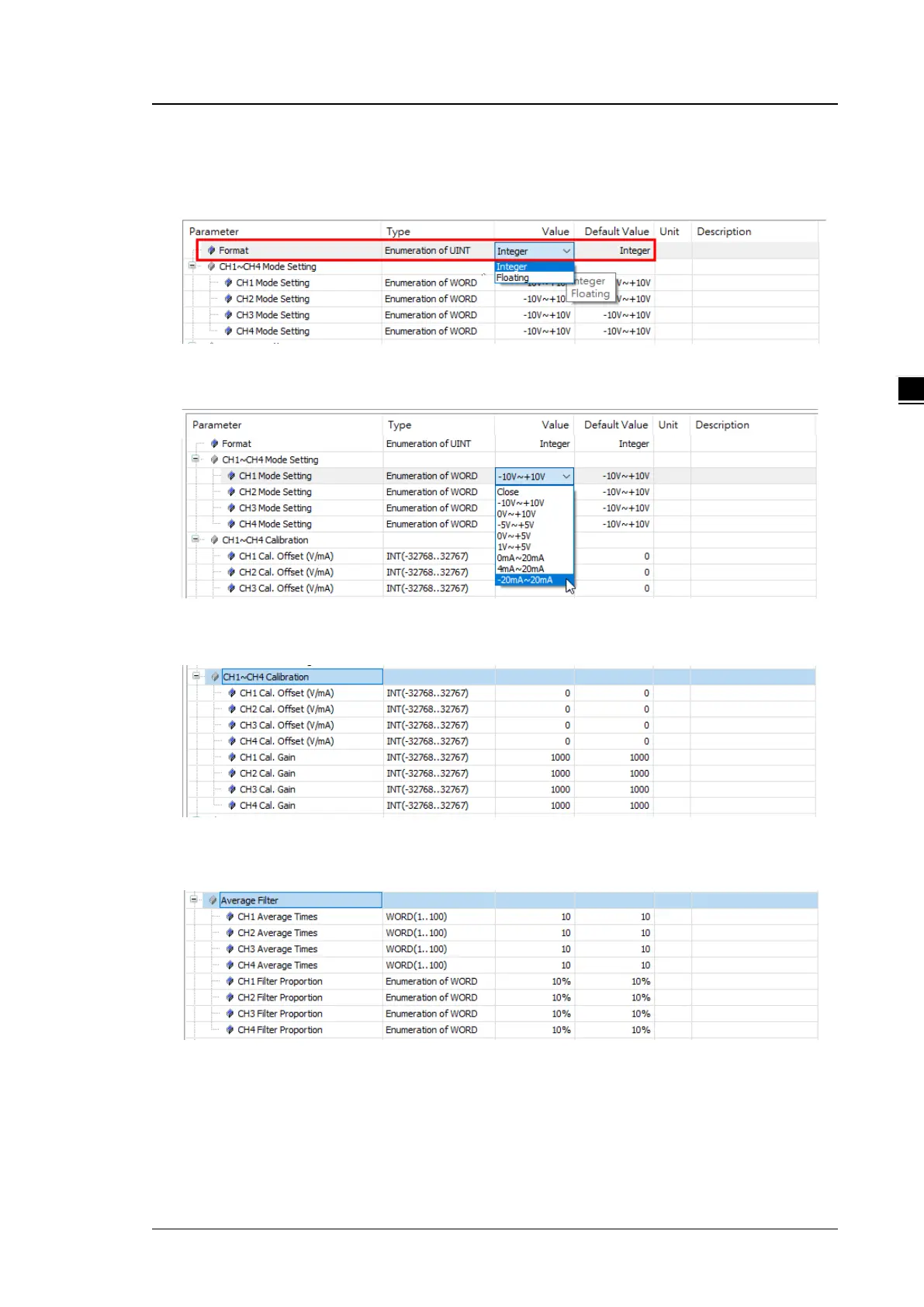The width and height of the screenshot is (924, 1307).
Task: Click CH3 Cal. Gain icon
Action: (x=232, y=789)
